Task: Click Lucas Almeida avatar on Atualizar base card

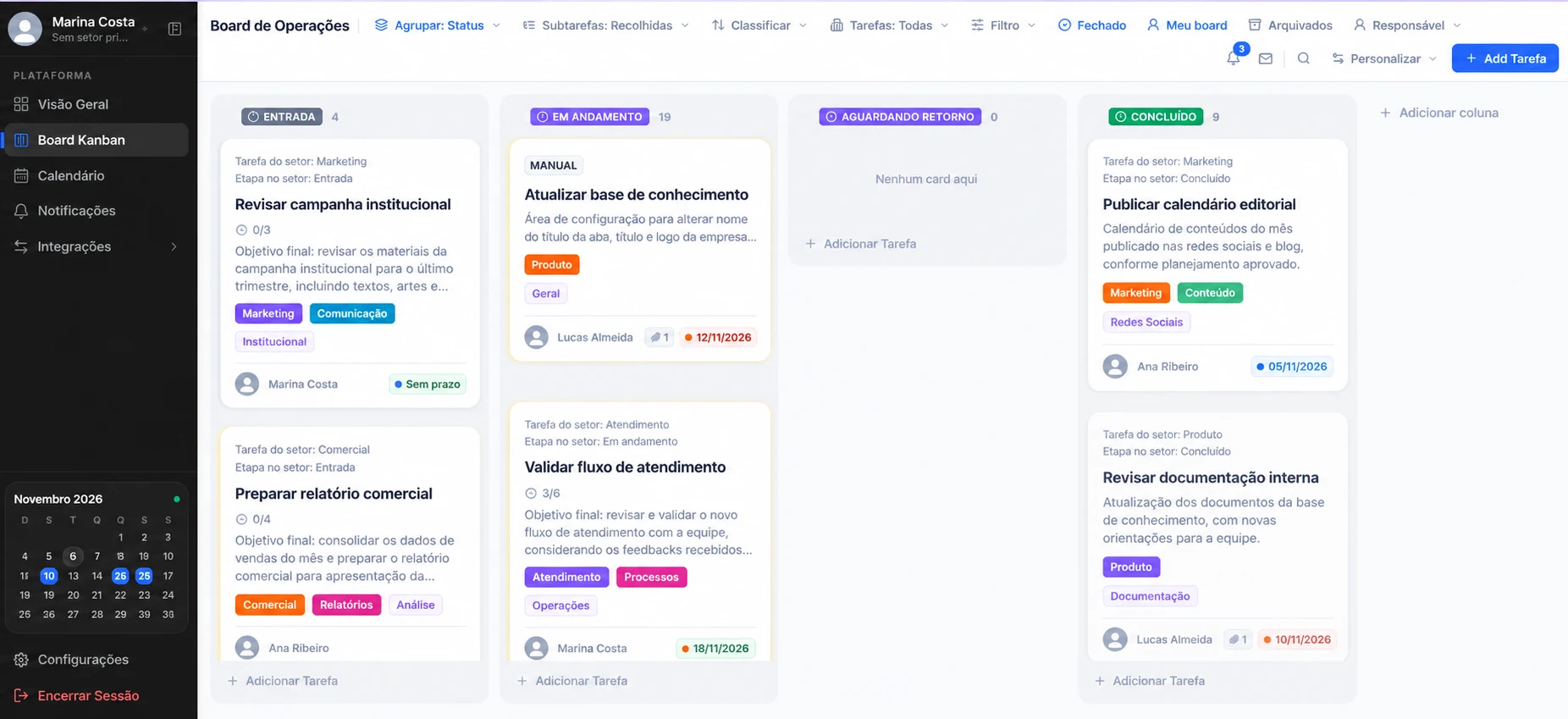Action: pyautogui.click(x=536, y=337)
